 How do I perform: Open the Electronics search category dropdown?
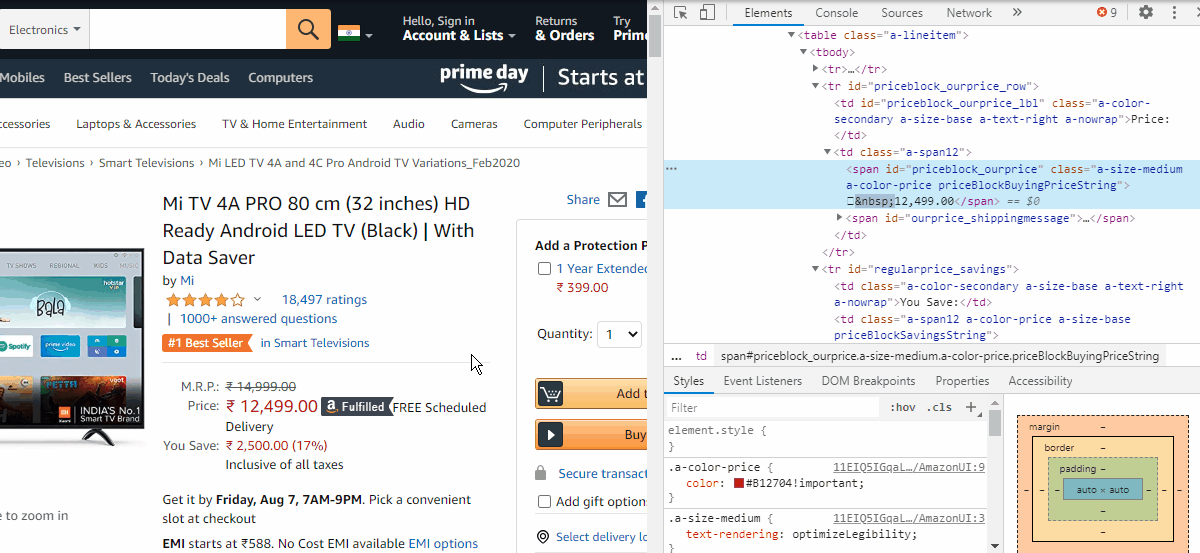point(44,30)
